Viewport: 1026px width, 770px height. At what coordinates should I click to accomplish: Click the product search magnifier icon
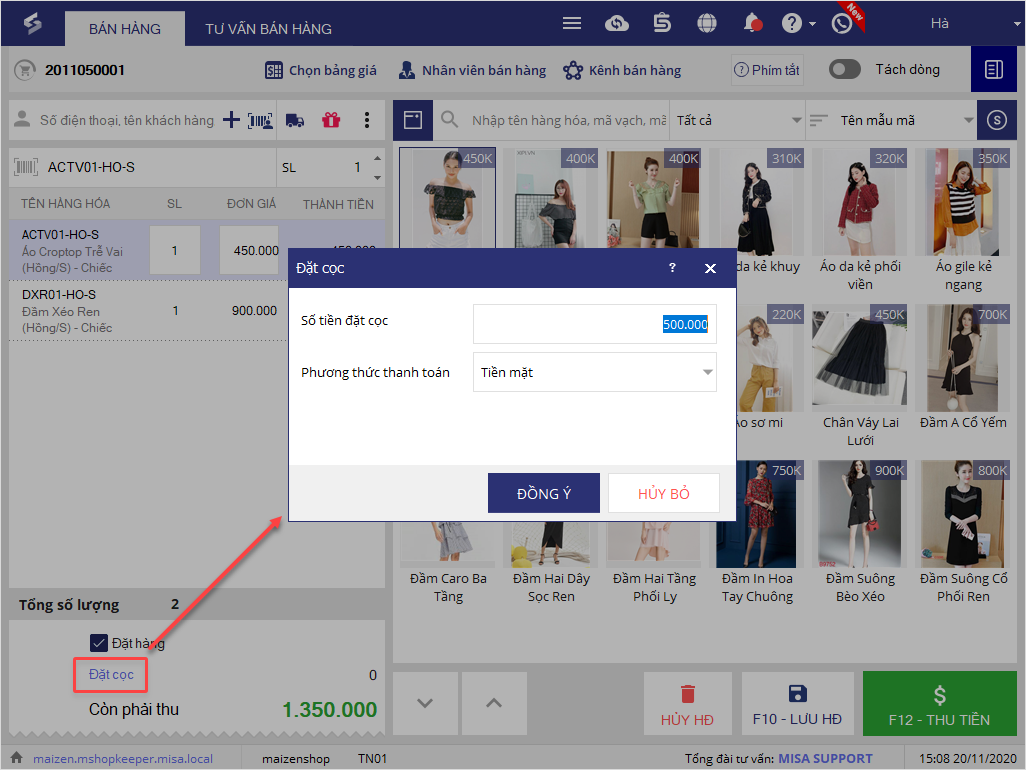[450, 120]
